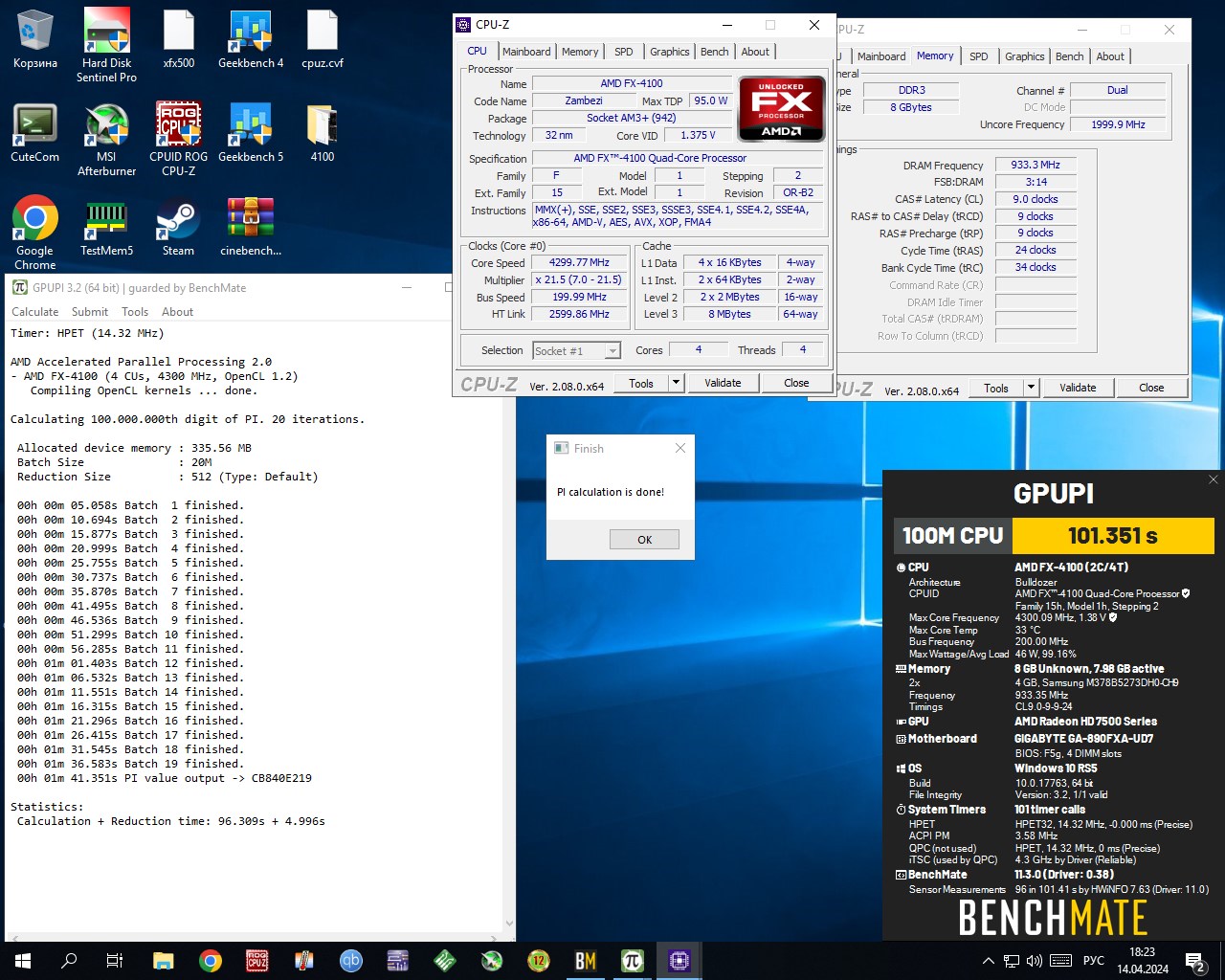Switch to Bench tab in front CPU-Z
The image size is (1225, 980).
point(715,52)
